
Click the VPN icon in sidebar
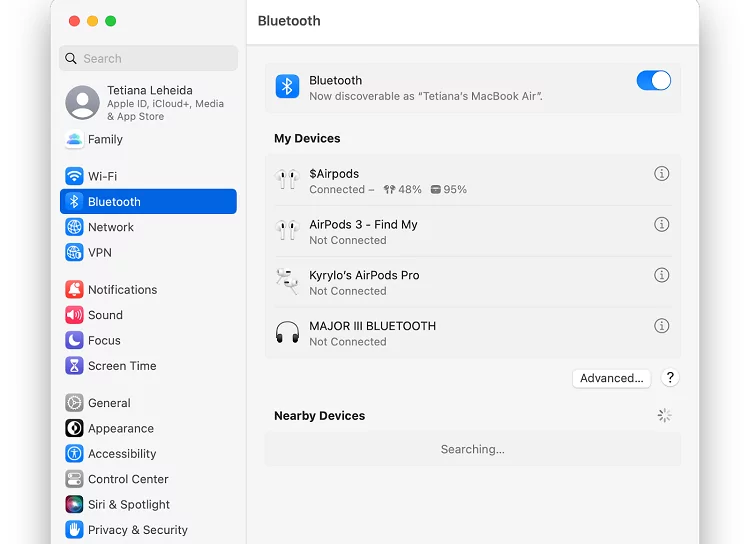(74, 252)
